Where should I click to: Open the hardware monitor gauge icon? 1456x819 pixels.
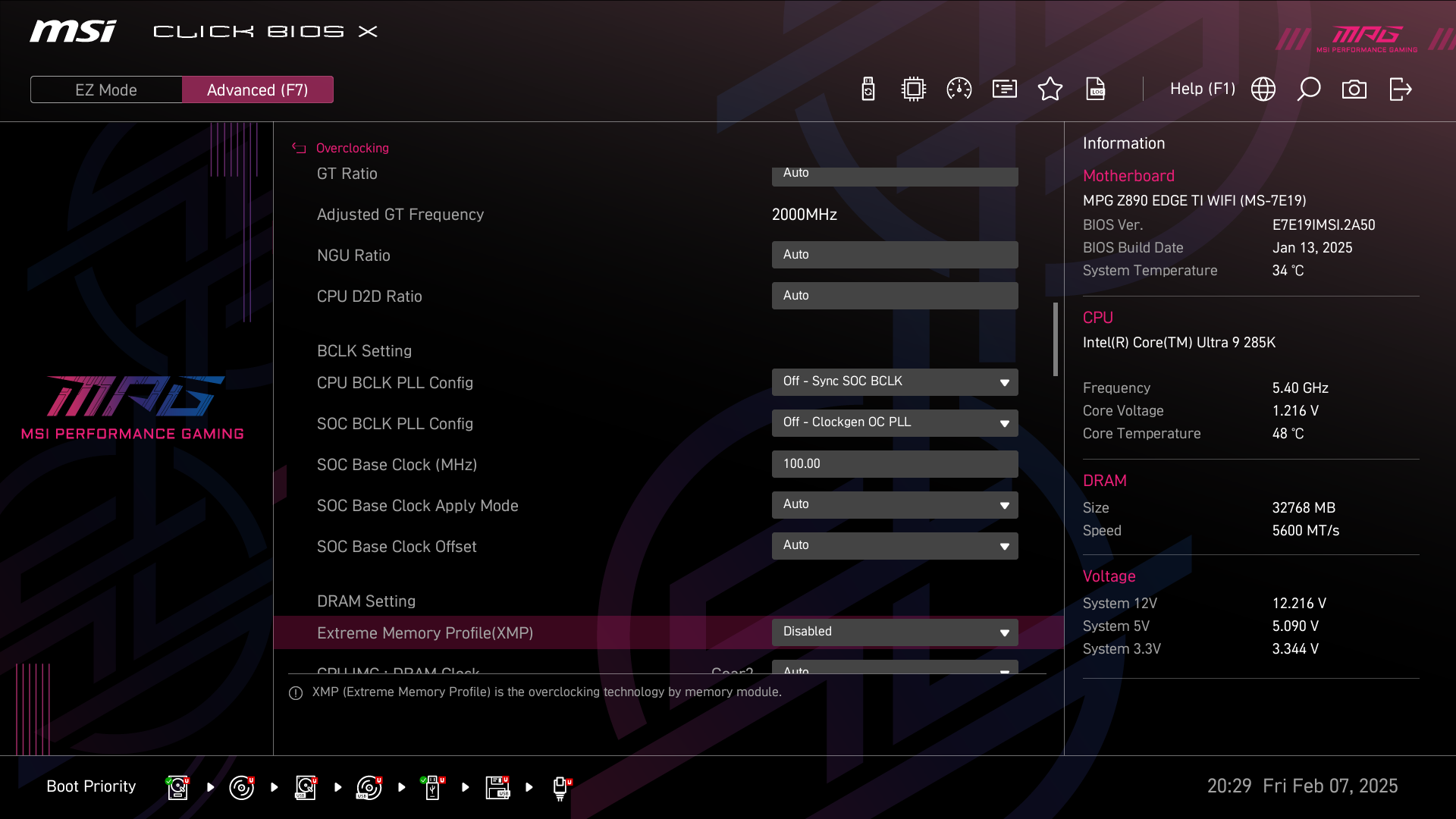(x=959, y=89)
